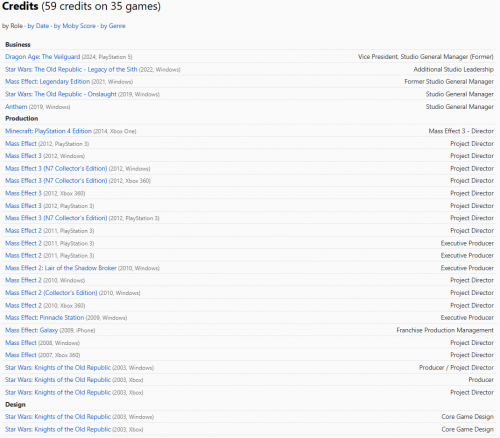
Task: Open Star Wars: Legacy of the Sith link
Action: point(71,69)
